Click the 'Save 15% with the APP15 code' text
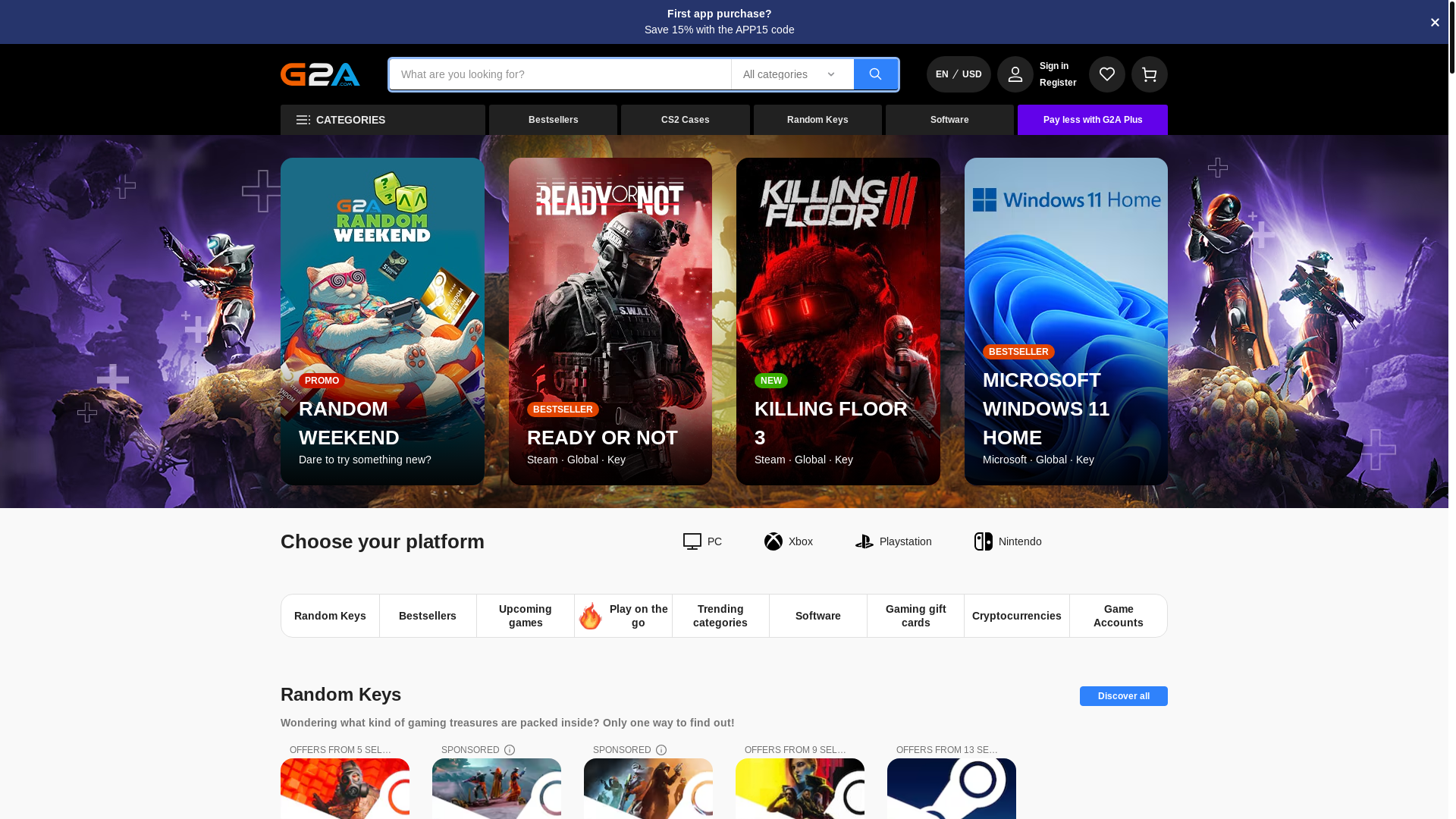The width and height of the screenshot is (1456, 819). click(x=720, y=30)
